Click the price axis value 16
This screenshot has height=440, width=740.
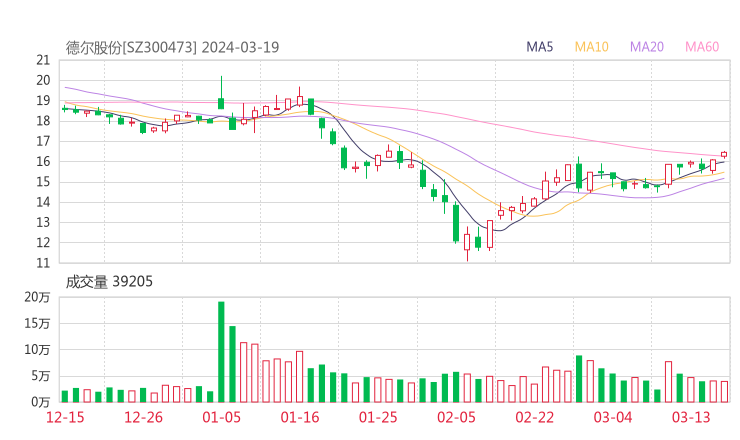43,161
